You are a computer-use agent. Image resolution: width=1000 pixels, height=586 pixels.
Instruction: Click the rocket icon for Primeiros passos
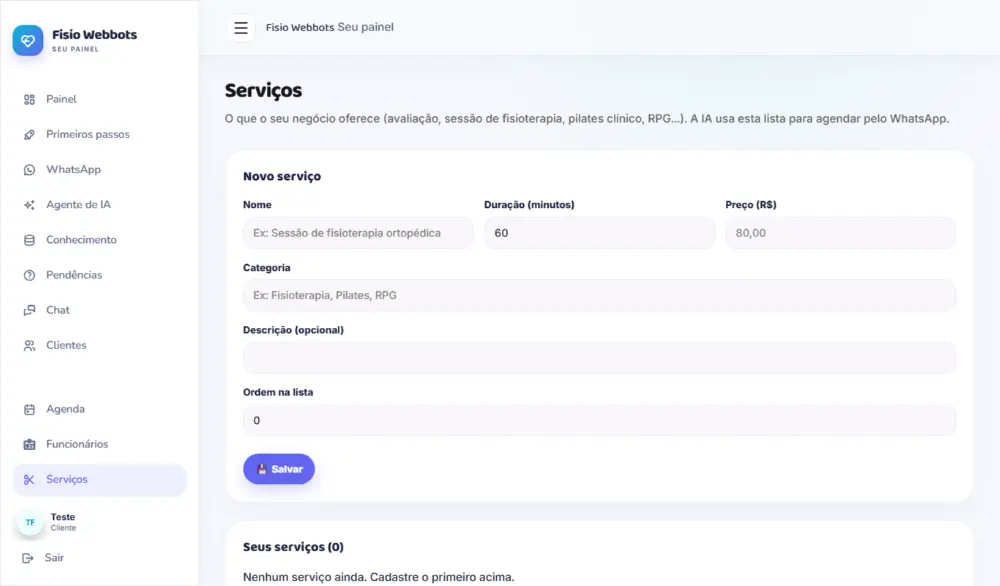(29, 135)
